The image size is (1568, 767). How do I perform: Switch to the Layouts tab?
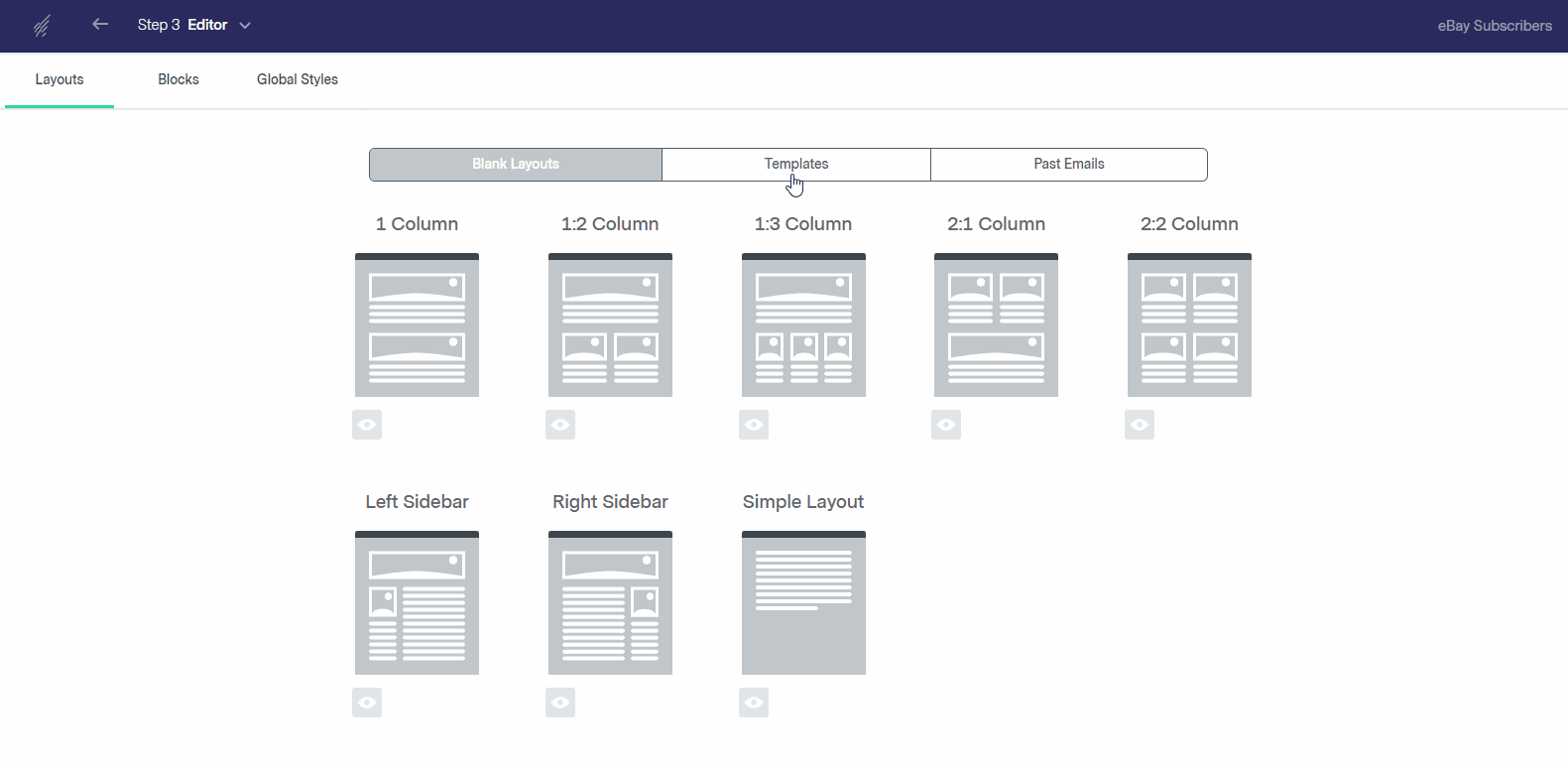pos(60,79)
